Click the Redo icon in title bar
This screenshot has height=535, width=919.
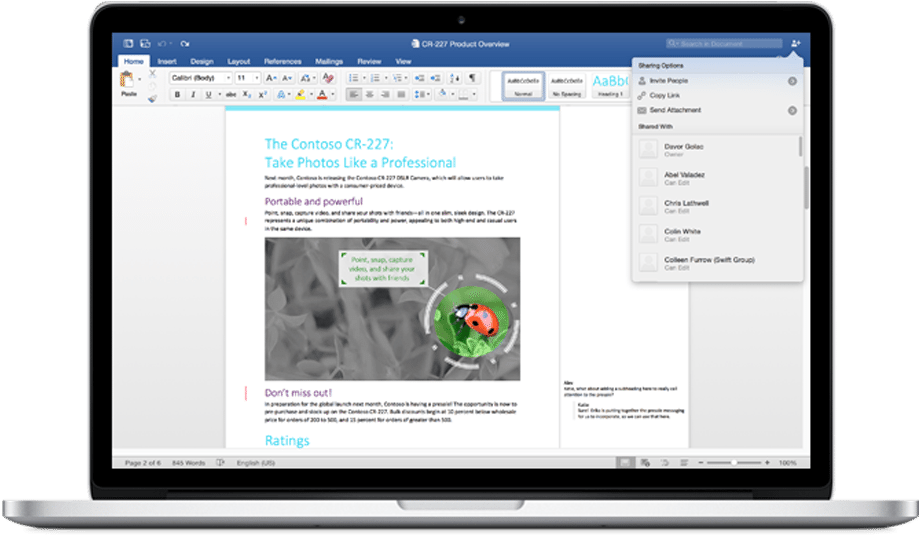[x=186, y=43]
